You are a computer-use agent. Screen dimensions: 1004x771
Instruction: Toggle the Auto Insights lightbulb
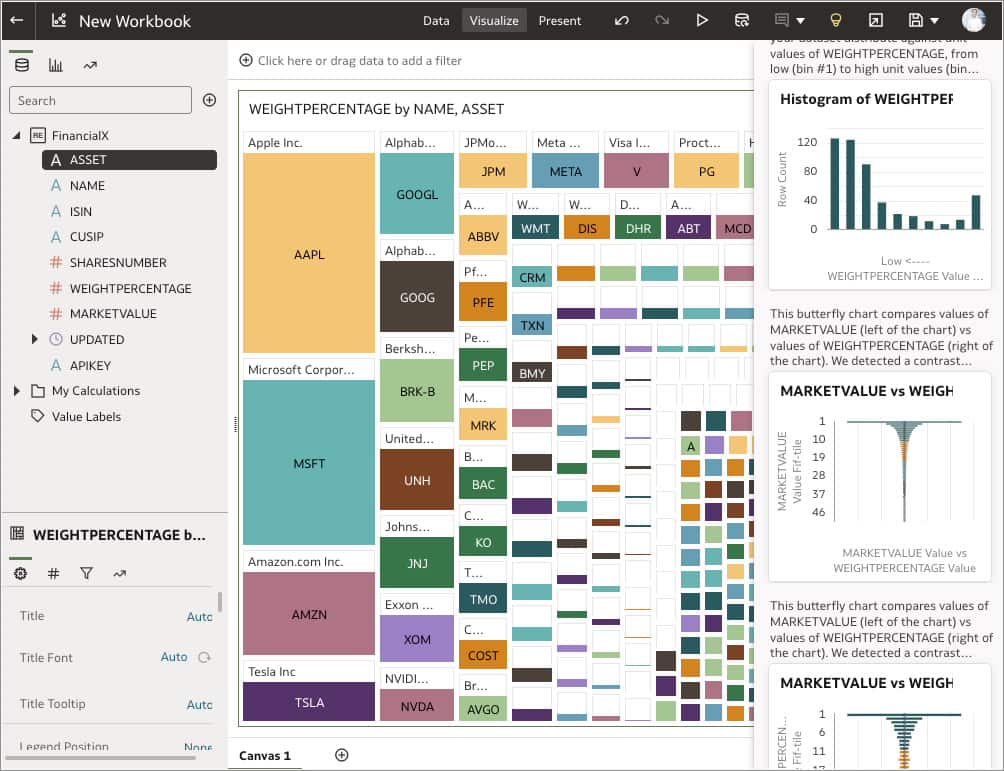click(x=835, y=20)
